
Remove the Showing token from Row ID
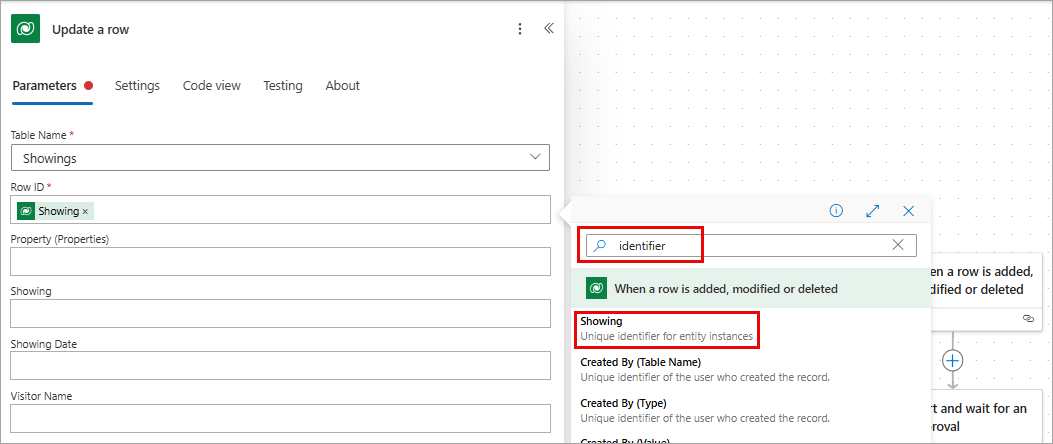tap(85, 212)
